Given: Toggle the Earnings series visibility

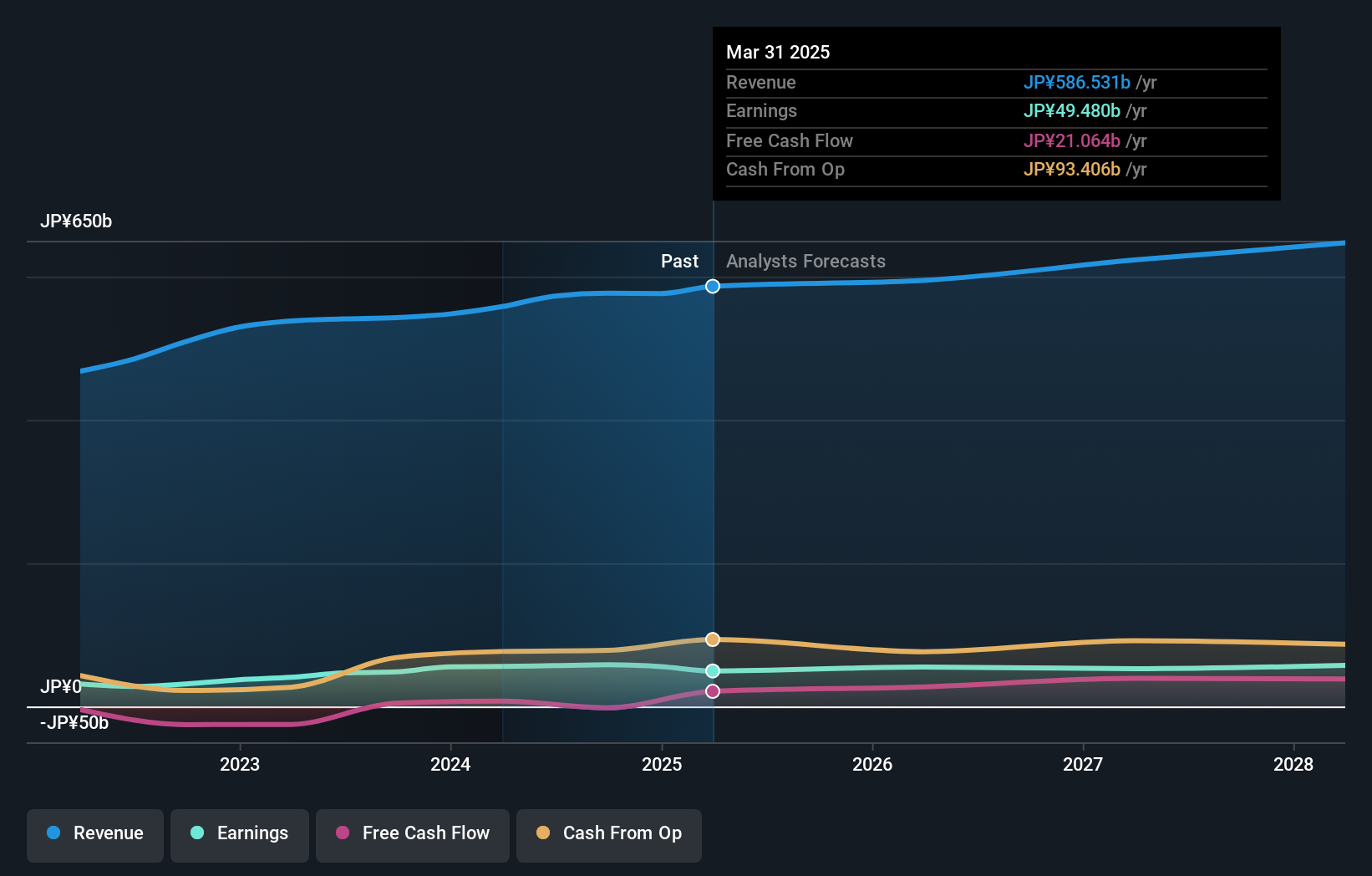Looking at the screenshot, I should 240,835.
